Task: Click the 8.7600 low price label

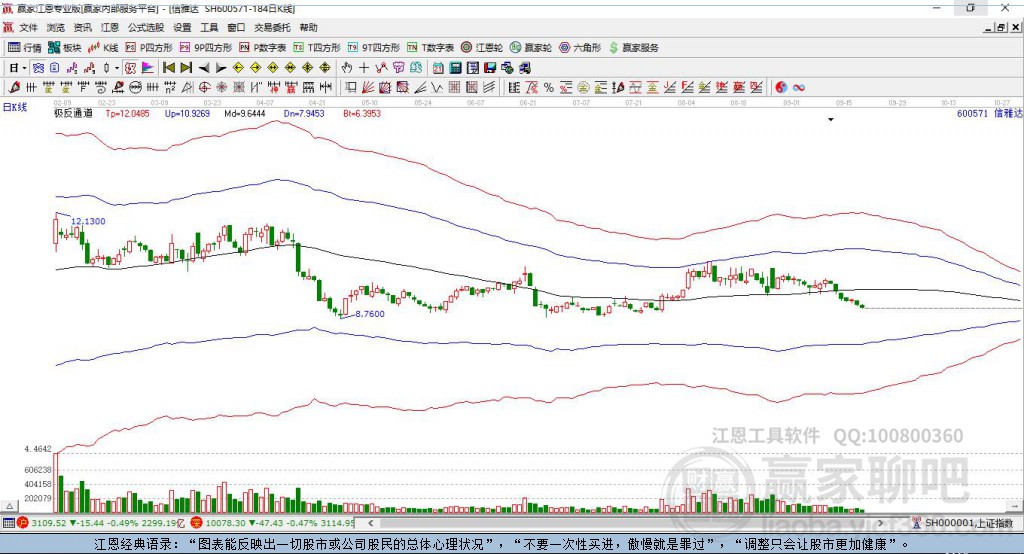Action: pos(370,314)
